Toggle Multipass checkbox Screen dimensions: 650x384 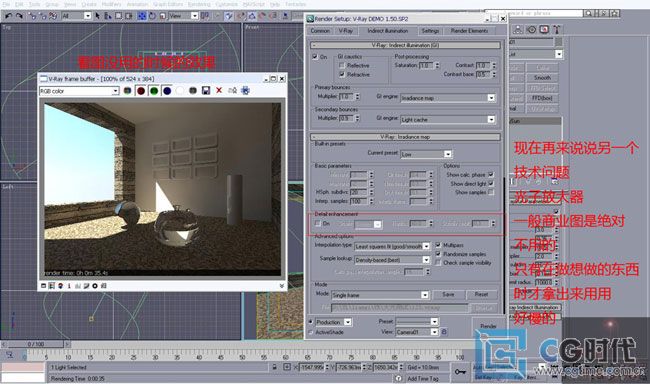coord(438,245)
